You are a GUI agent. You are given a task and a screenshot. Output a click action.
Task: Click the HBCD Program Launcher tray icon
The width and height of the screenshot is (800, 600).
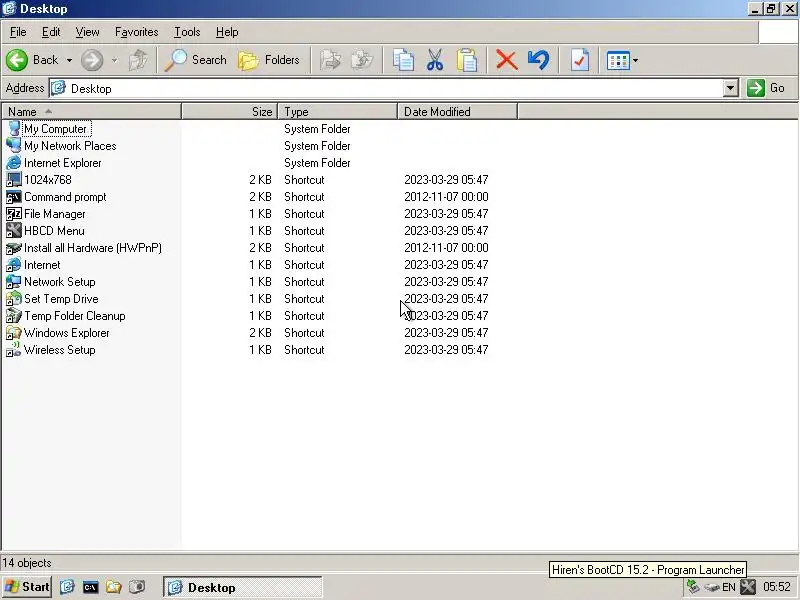click(747, 587)
